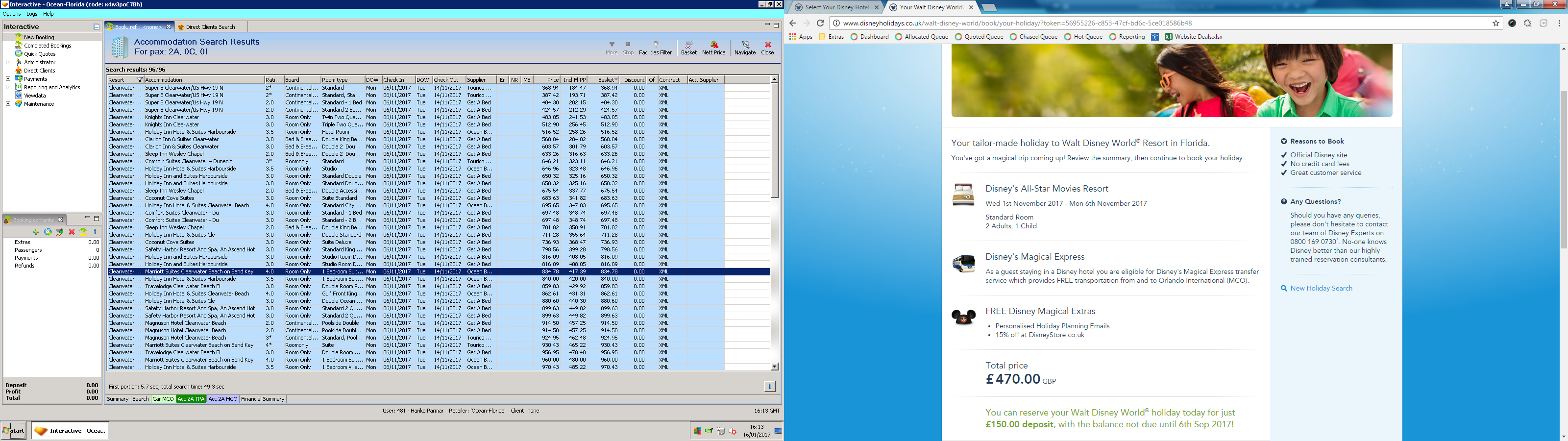Screen dimensions: 1568x441
Task: Open the Financial Summary tab
Action: coord(263,399)
